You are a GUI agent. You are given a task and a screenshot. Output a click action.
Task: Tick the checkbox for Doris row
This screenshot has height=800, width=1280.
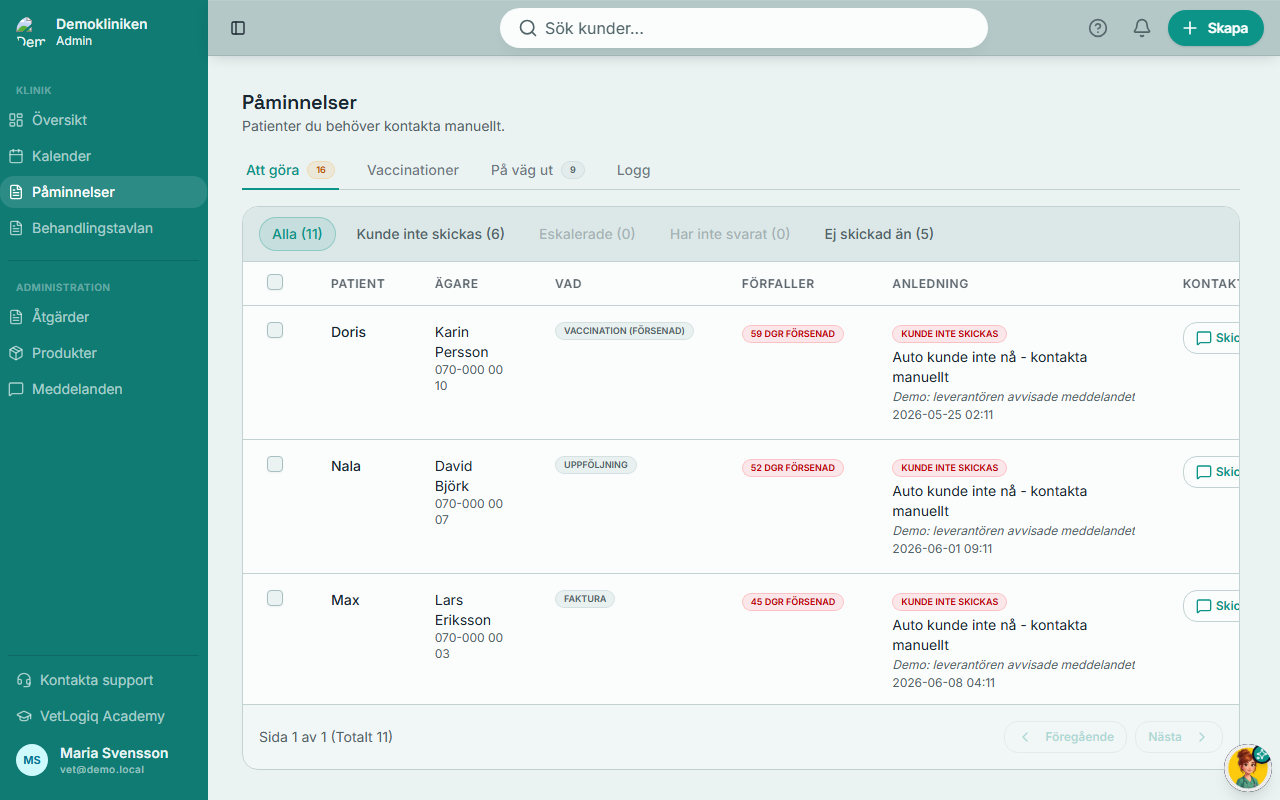(275, 330)
